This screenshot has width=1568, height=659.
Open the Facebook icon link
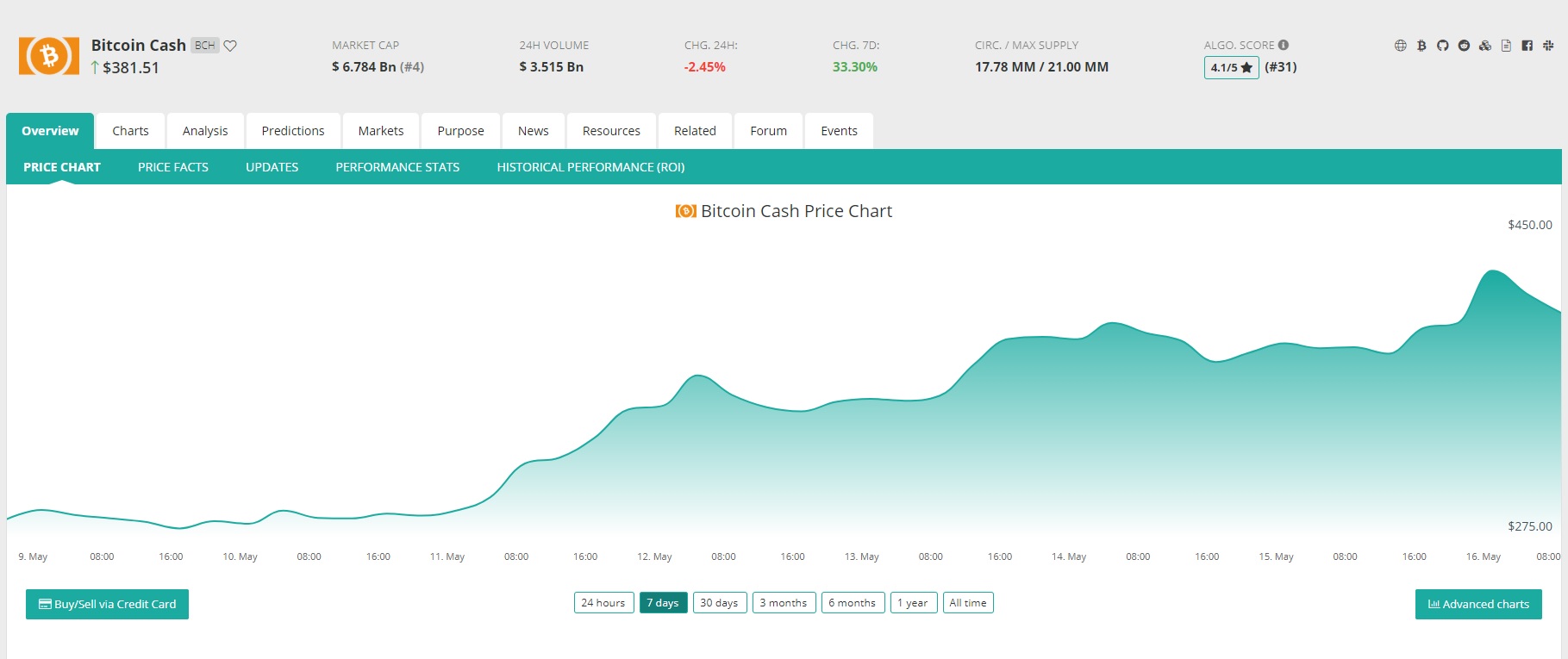click(x=1527, y=46)
